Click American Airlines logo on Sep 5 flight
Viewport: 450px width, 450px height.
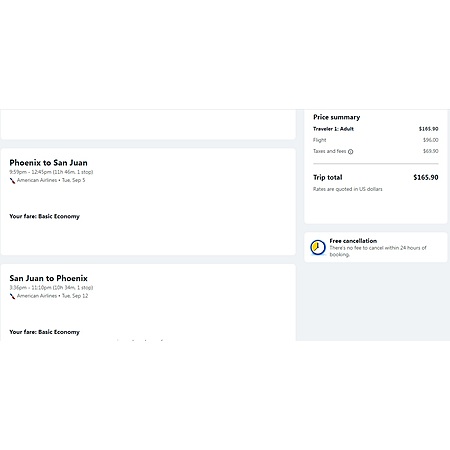(x=12, y=181)
